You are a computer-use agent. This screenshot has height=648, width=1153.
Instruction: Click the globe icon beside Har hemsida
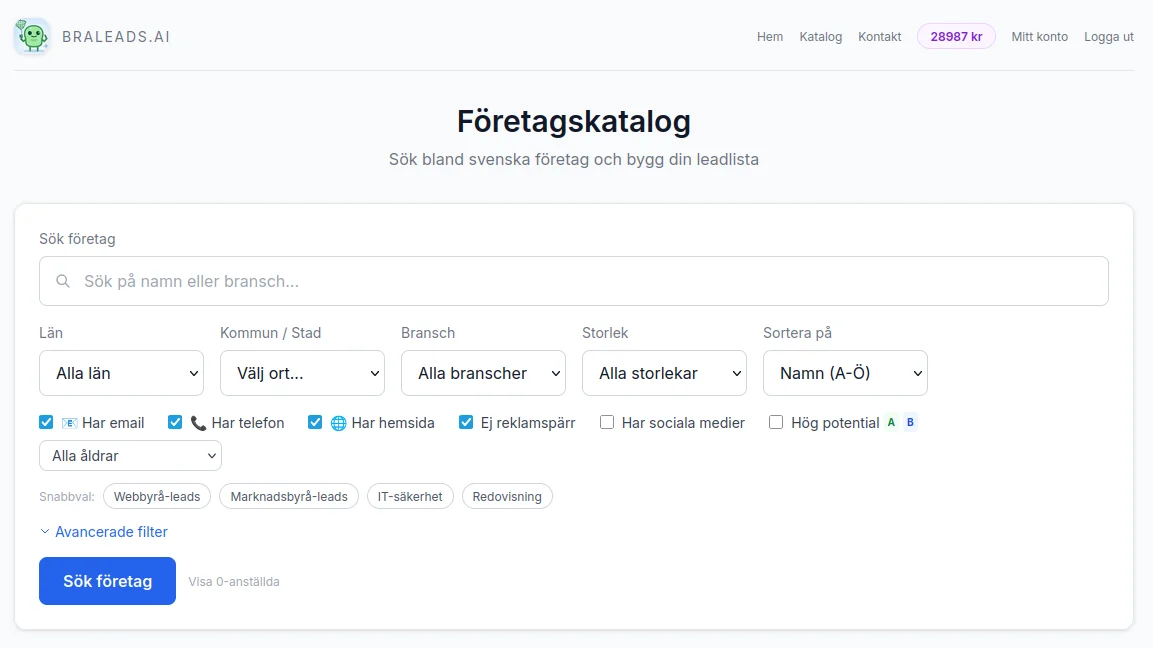coord(338,422)
